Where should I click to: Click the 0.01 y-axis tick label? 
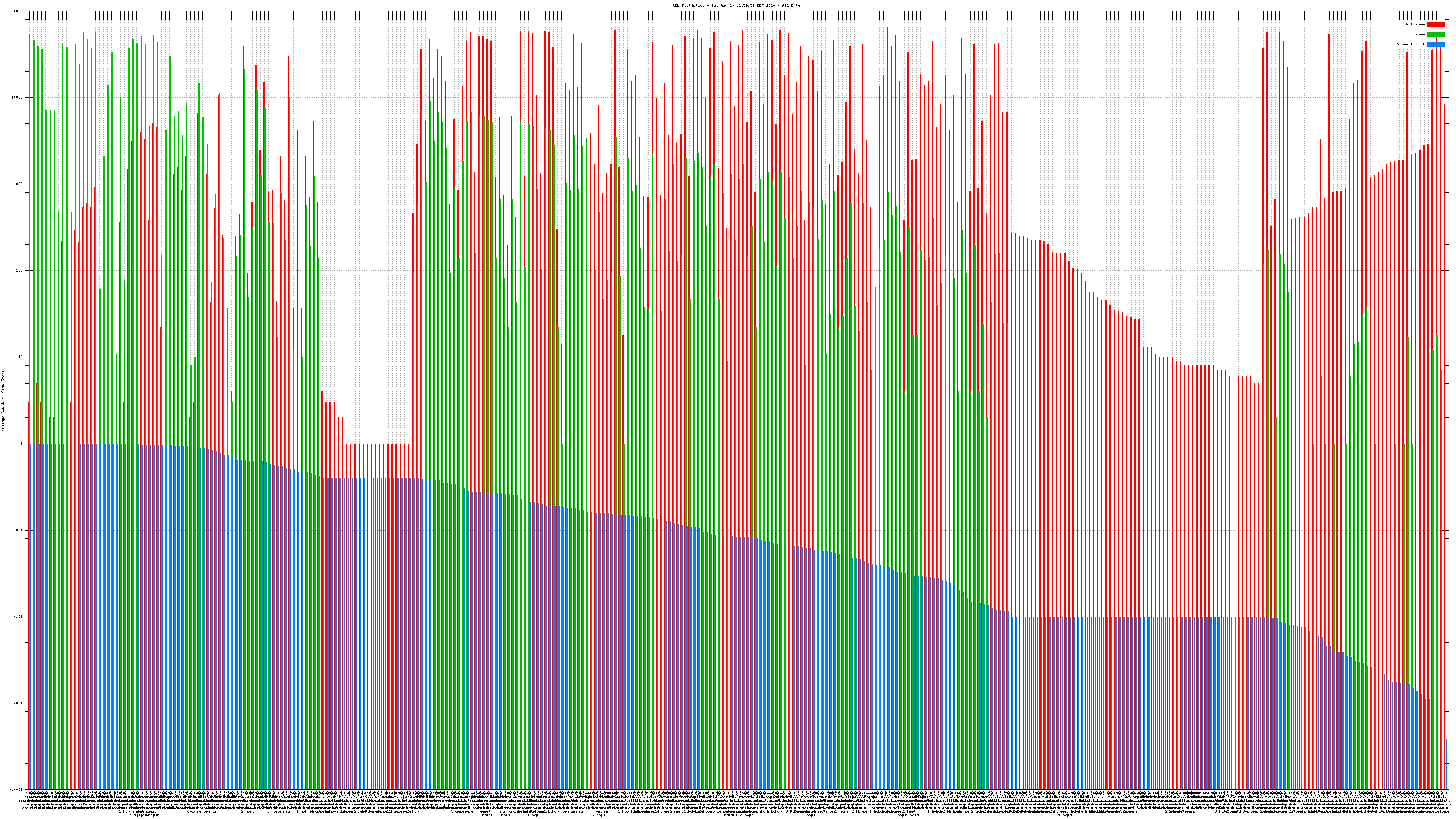click(x=19, y=617)
